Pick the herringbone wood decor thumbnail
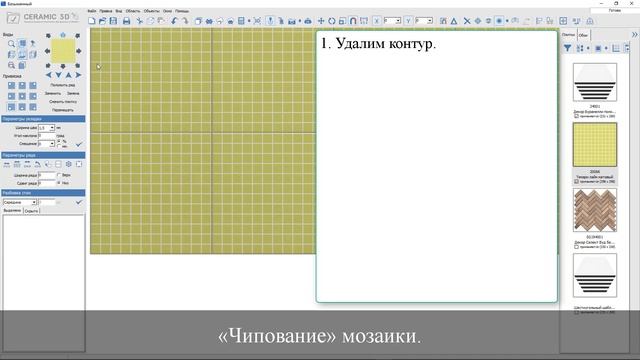640x360 pixels. point(595,210)
